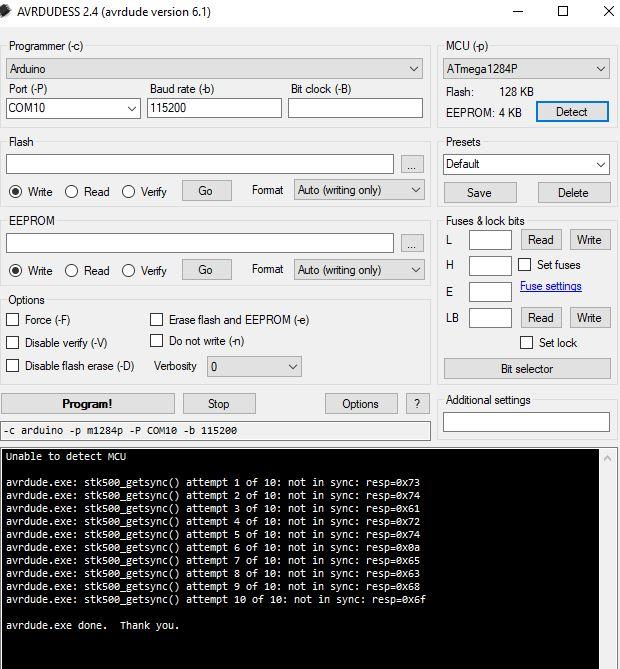Viewport: 620px width, 669px height.
Task: Click the Bit clock input field
Action: pos(355,108)
